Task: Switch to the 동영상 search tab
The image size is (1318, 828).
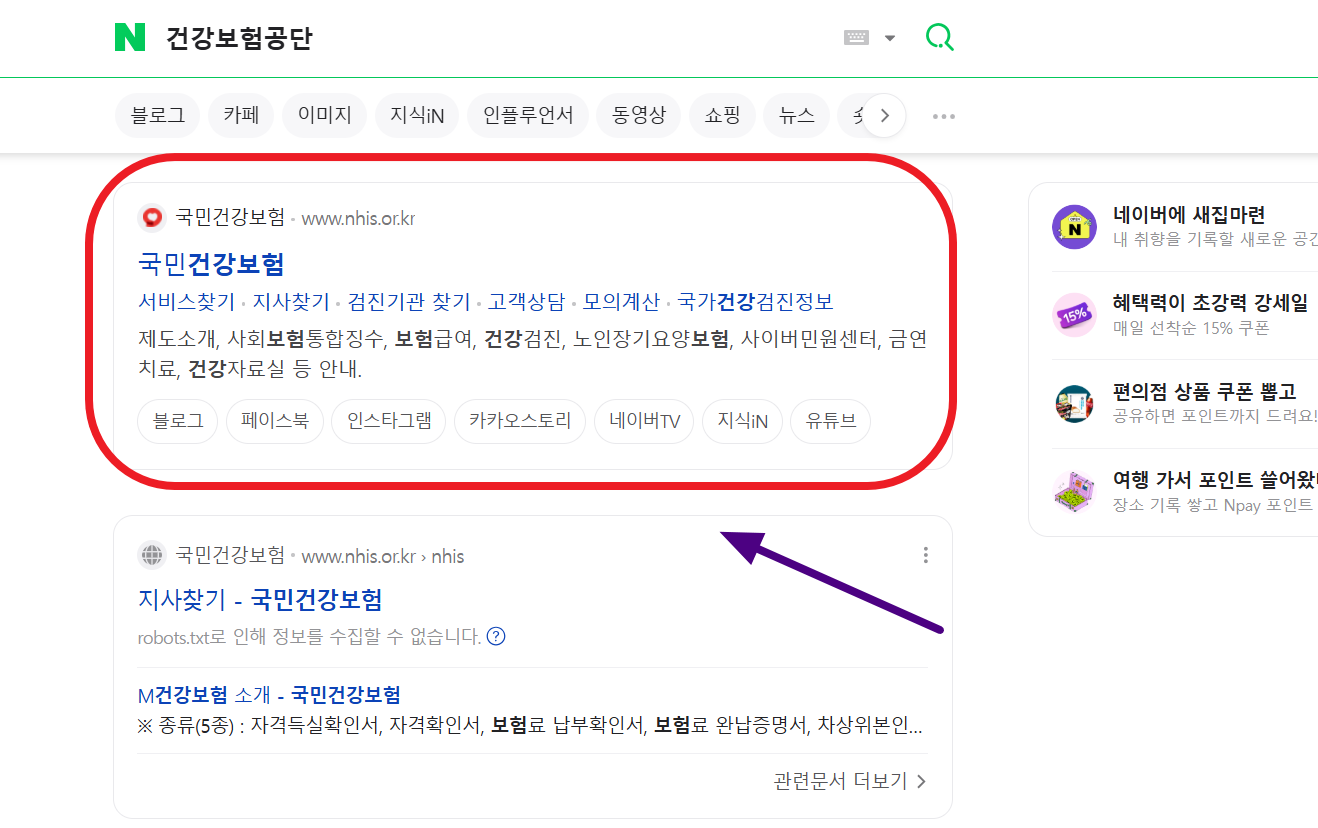Action: point(639,116)
